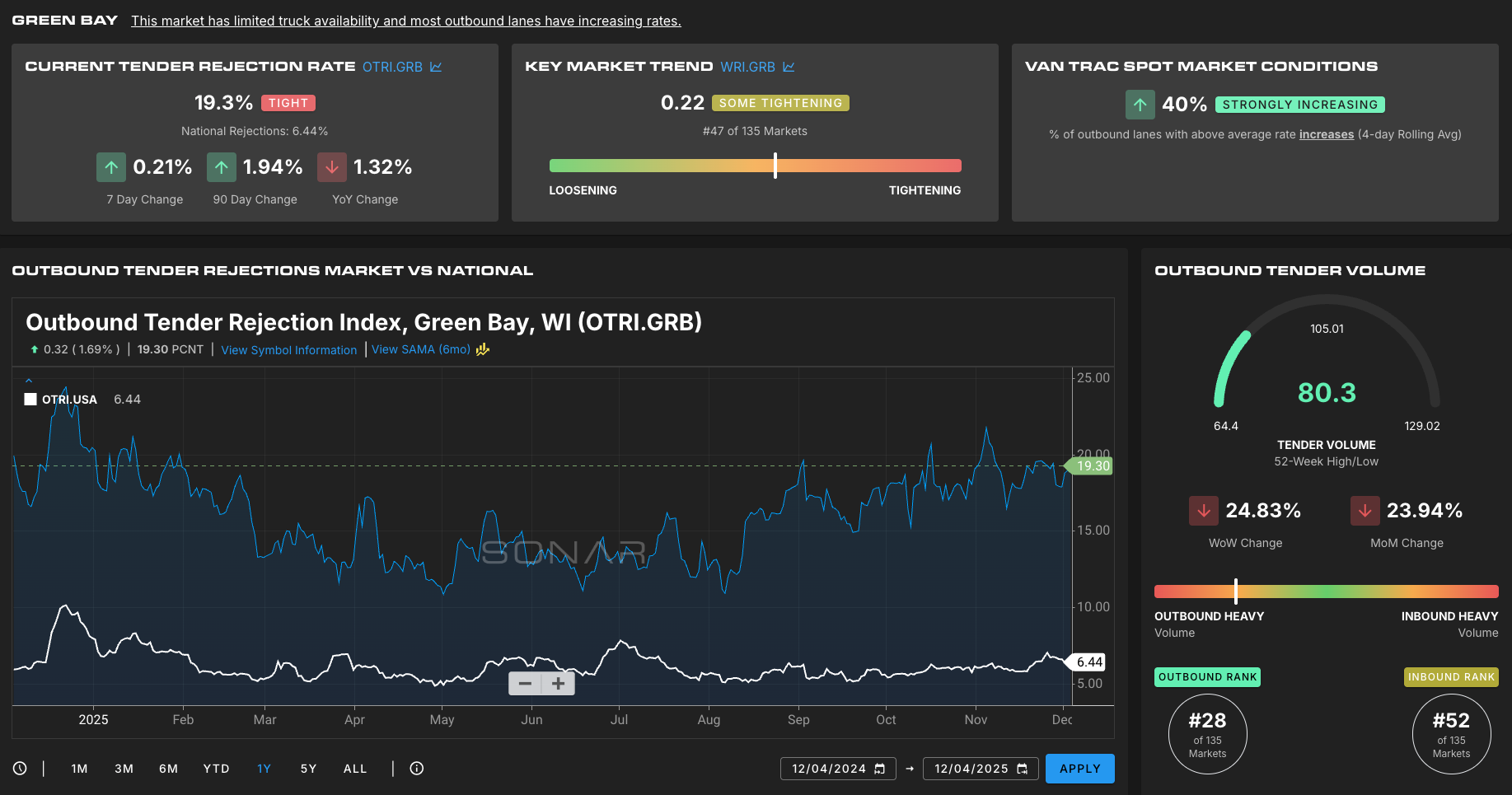Open calendar picker for end date 12/04/2025

click(x=1022, y=769)
